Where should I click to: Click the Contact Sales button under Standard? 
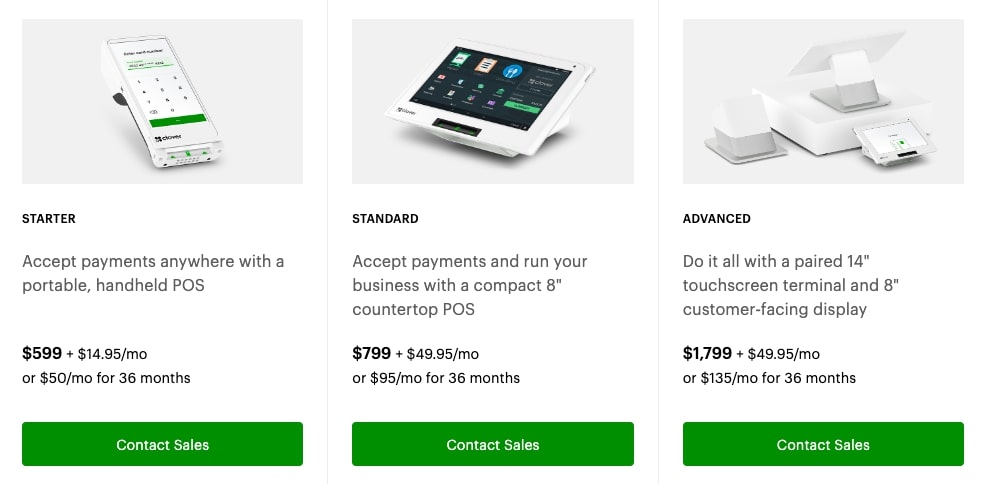coord(492,444)
